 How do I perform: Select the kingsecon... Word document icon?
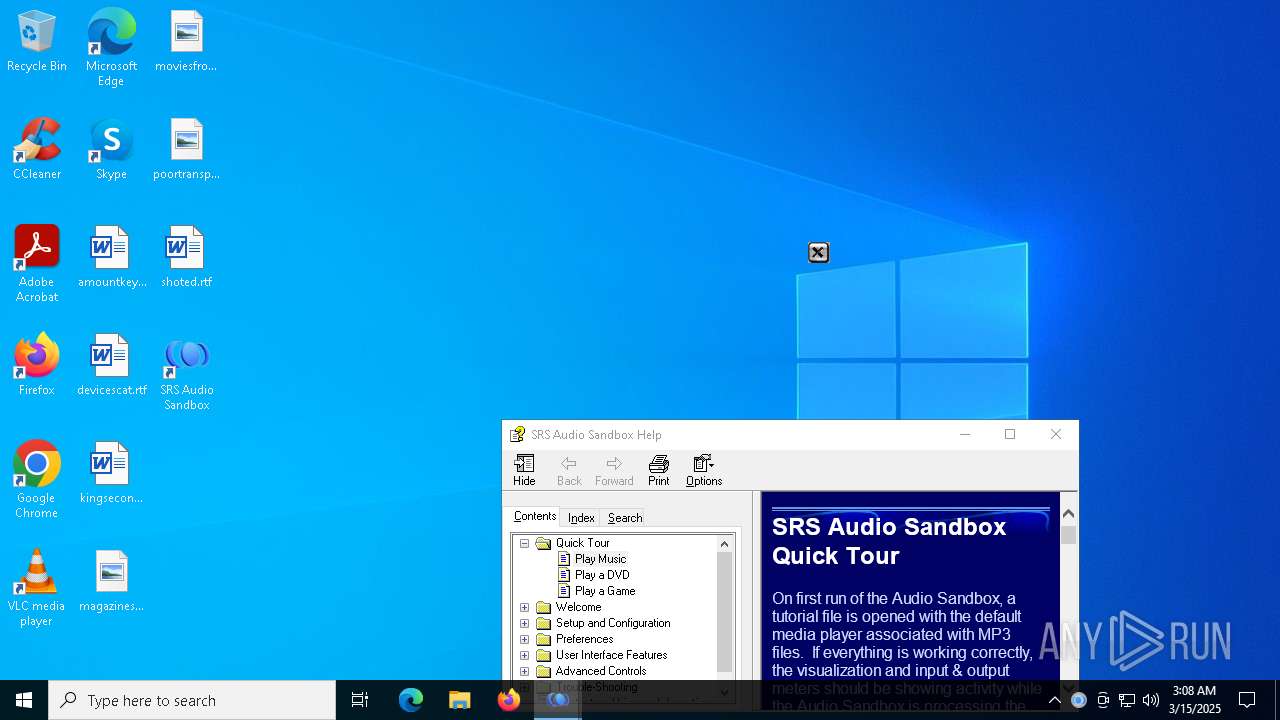tap(111, 474)
